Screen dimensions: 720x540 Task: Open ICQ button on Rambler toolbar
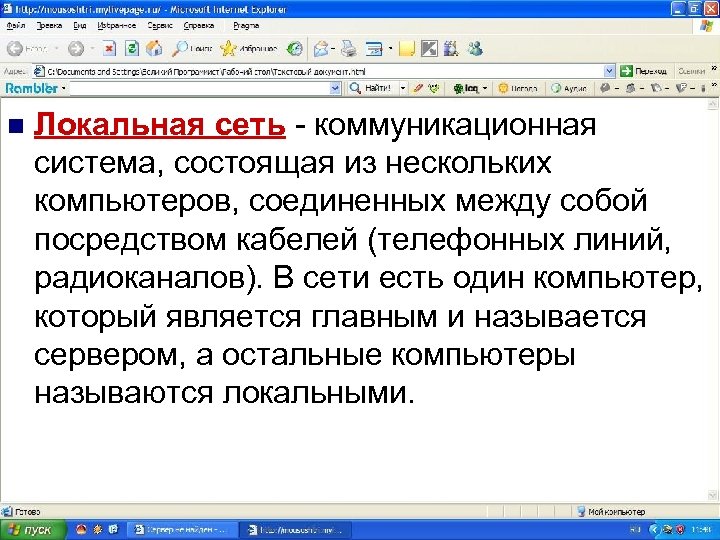[466, 88]
